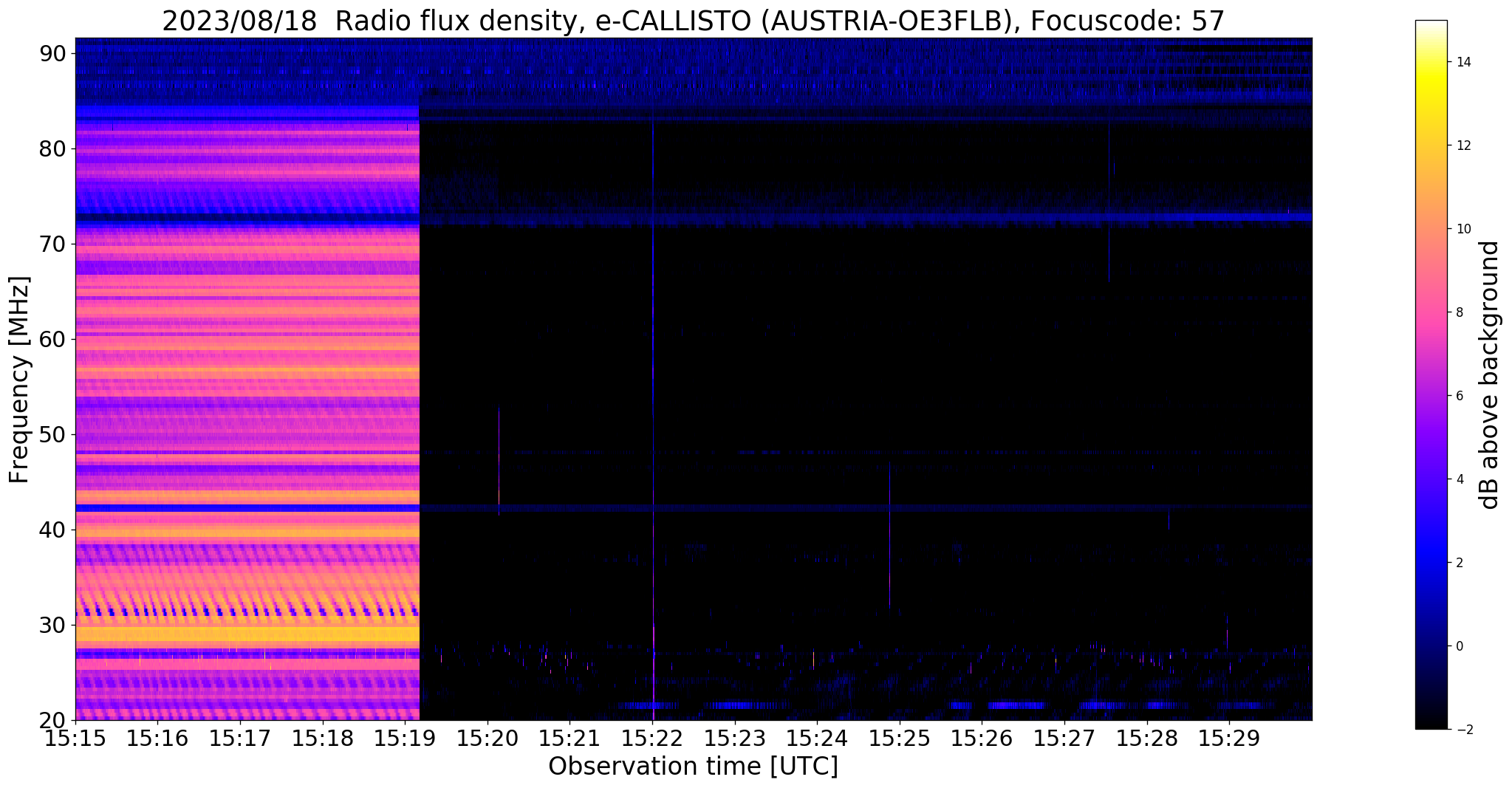
Task: Click the 40 MHz frequency tick label
Action: pos(52,530)
